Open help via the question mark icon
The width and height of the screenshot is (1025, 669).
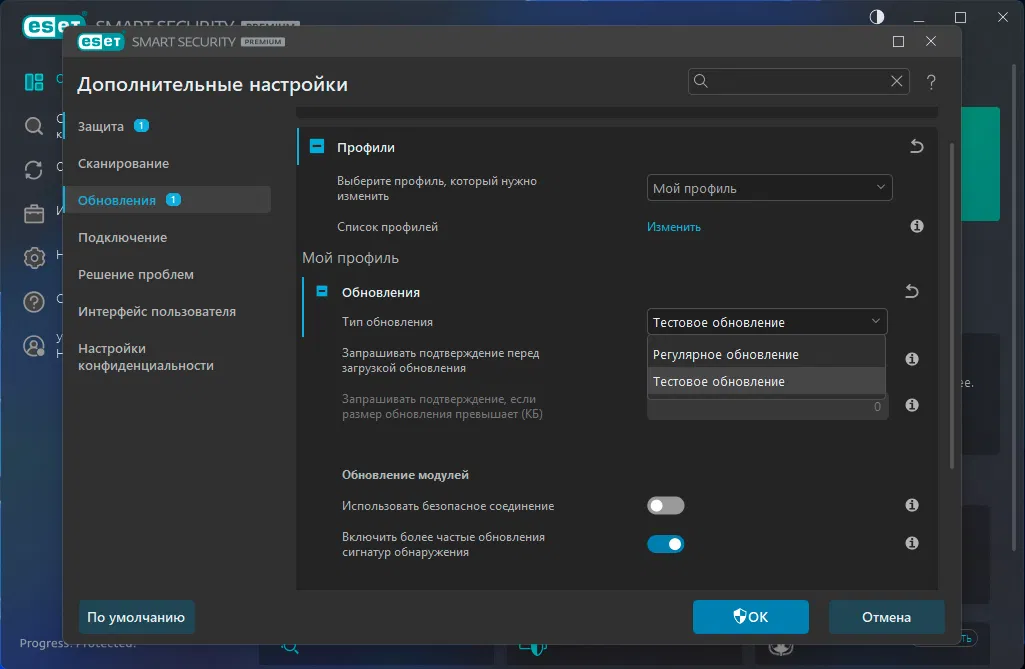(x=931, y=82)
